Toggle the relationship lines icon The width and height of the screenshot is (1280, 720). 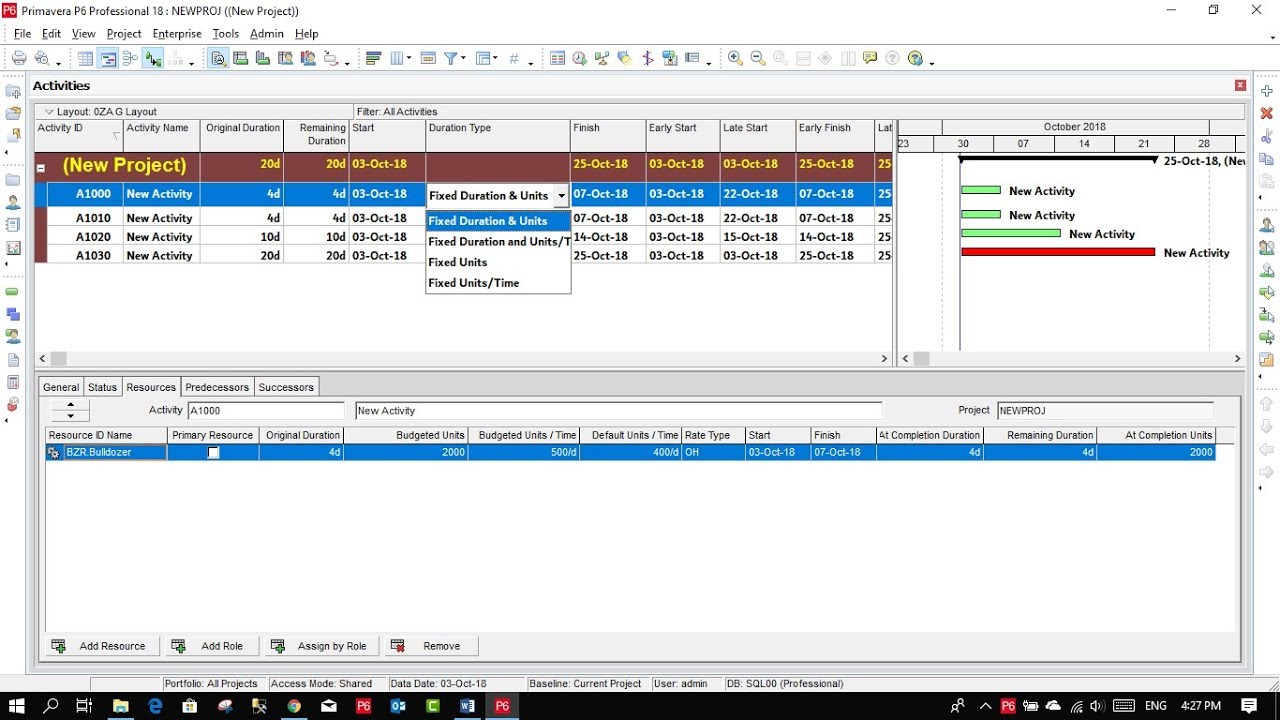pos(153,59)
